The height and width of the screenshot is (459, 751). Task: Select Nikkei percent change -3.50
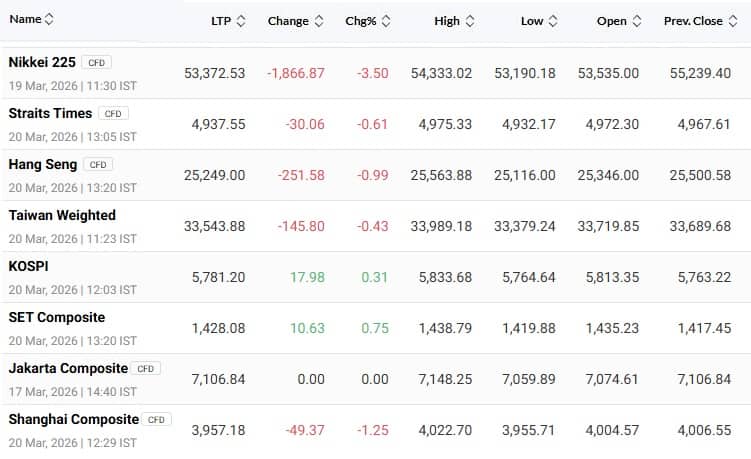click(x=372, y=73)
